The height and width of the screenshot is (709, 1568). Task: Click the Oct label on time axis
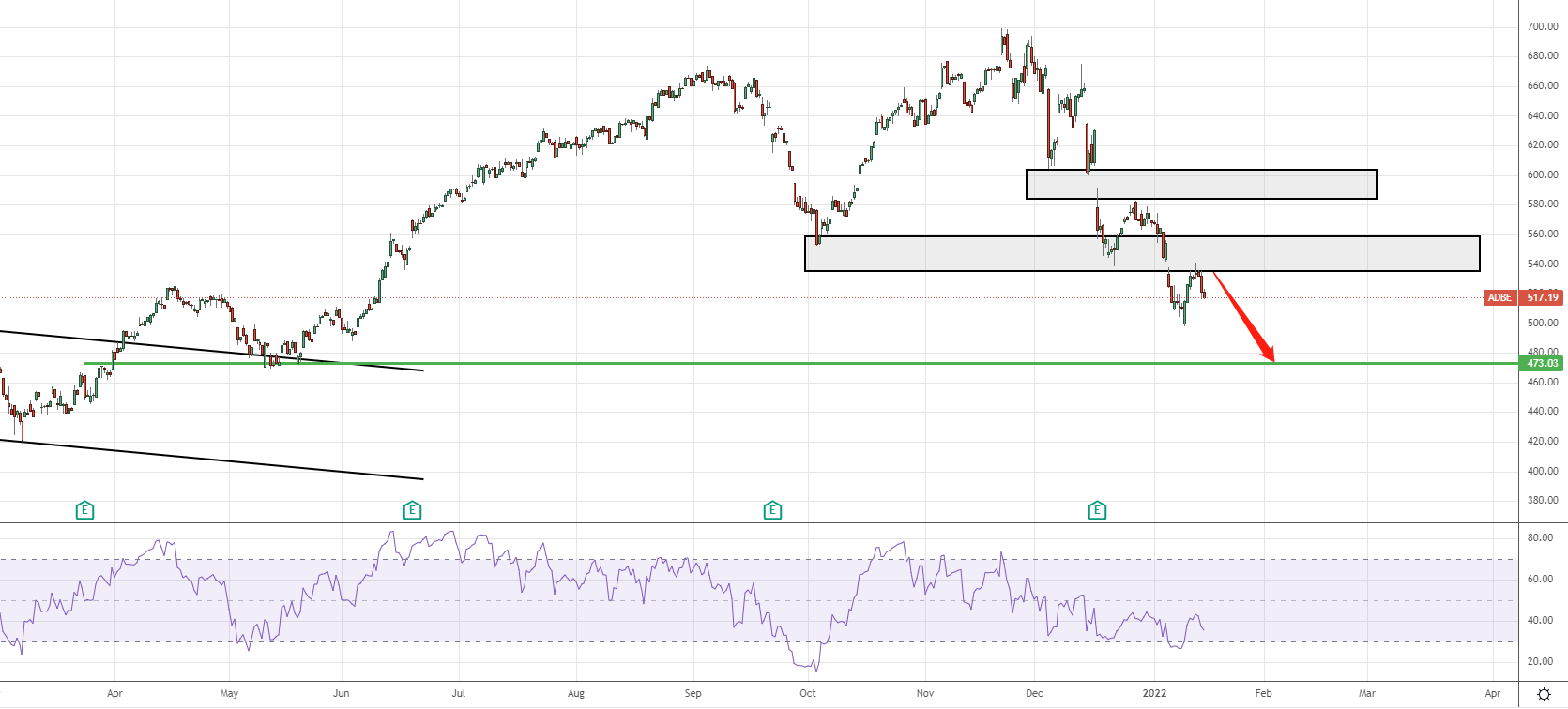pyautogui.click(x=808, y=694)
